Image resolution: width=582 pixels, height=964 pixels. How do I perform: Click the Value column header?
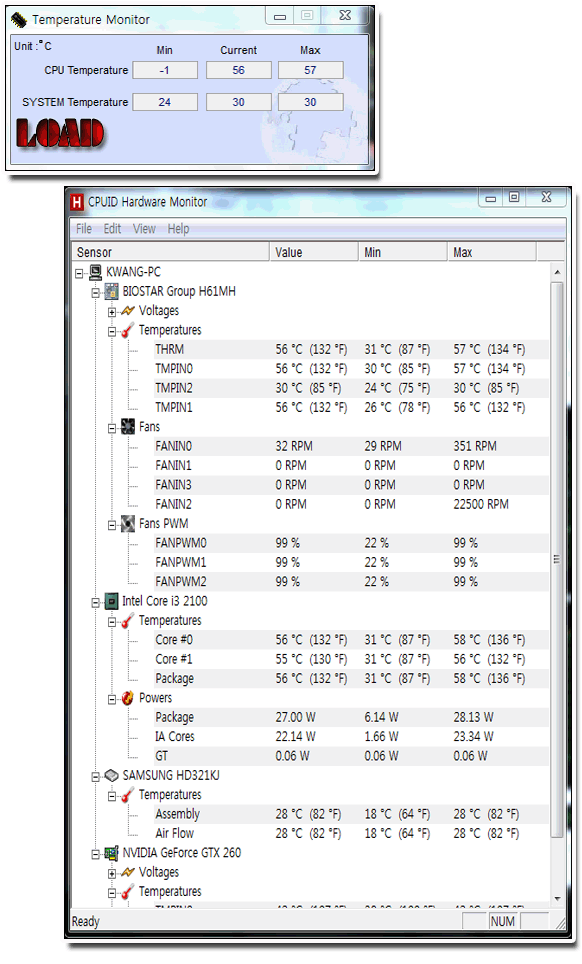[313, 252]
